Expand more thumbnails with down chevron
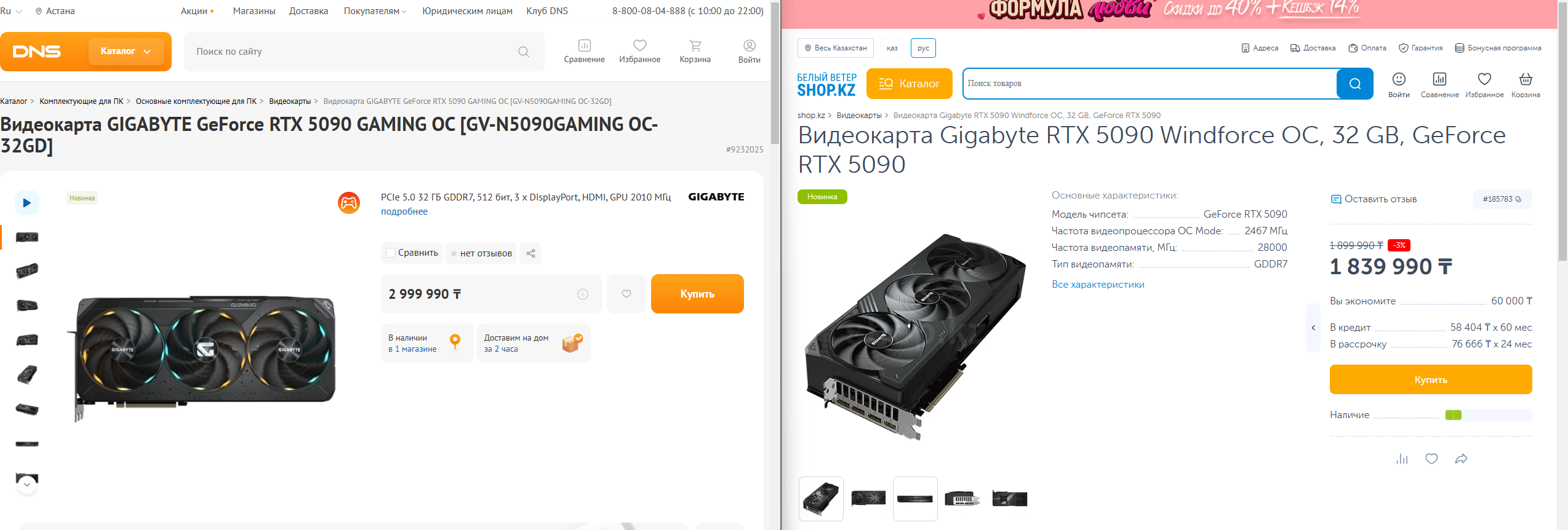 pos(26,485)
